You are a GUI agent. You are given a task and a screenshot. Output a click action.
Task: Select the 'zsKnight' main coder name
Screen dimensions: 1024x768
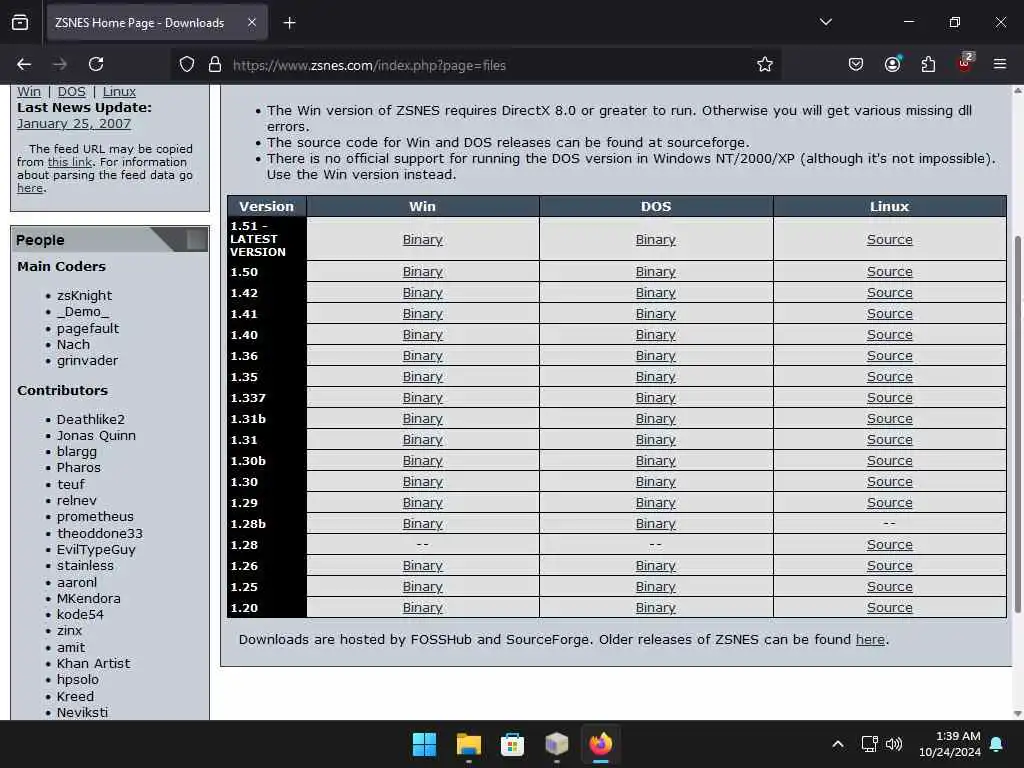point(84,295)
